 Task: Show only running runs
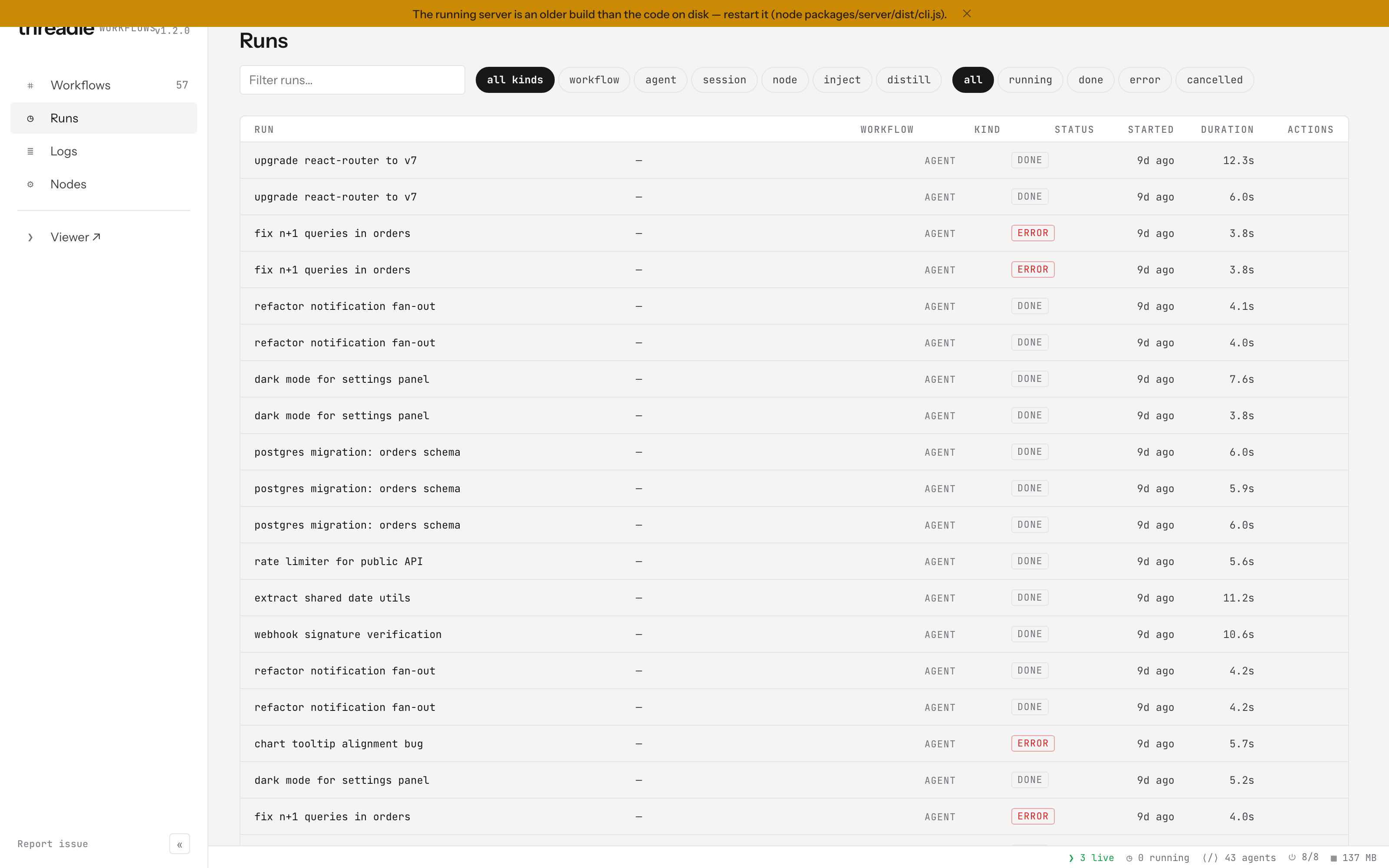click(1030, 80)
